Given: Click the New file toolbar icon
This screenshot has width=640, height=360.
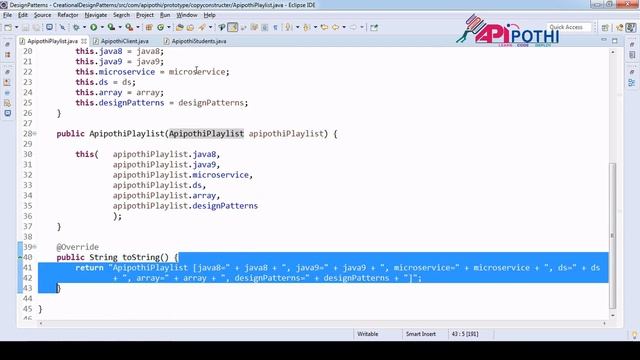Looking at the screenshot, I should click(x=8, y=27).
